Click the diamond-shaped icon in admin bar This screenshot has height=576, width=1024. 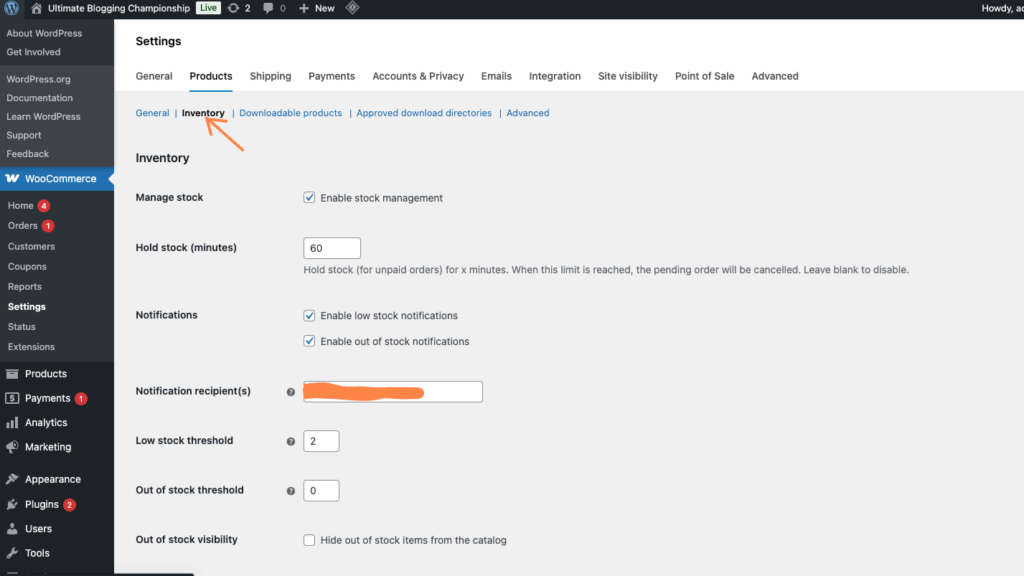[x=353, y=8]
